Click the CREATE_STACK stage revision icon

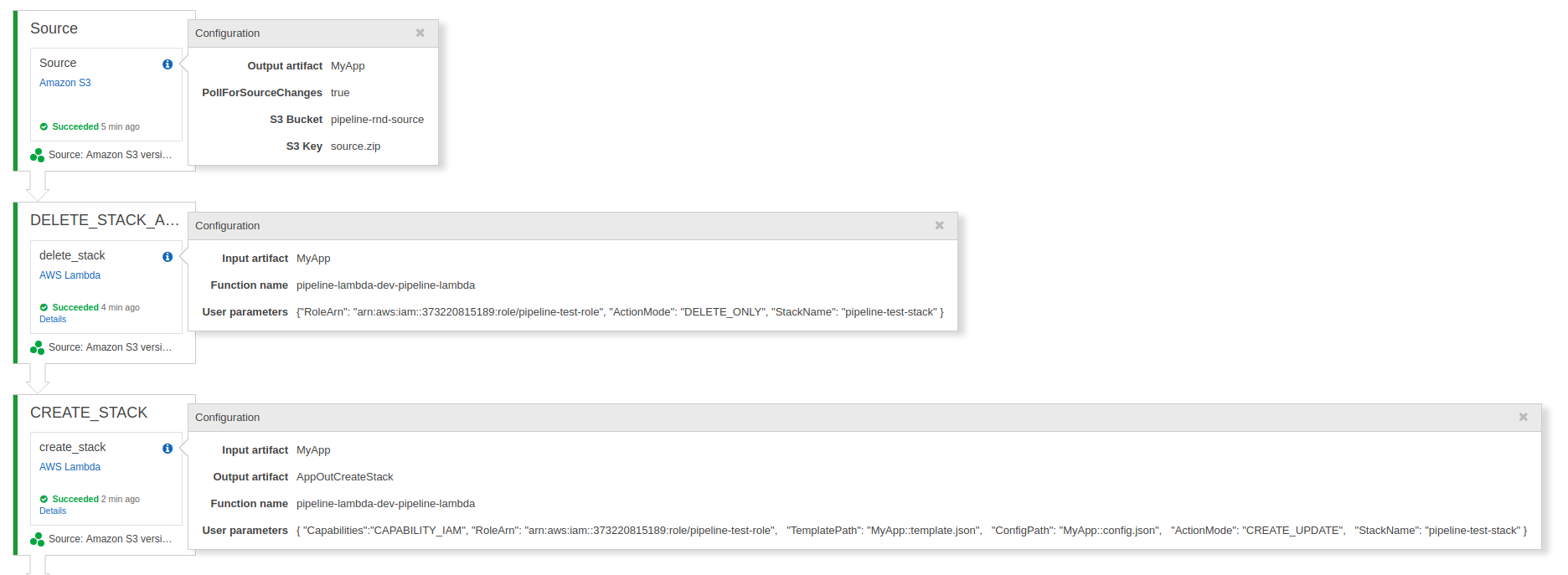tap(37, 539)
